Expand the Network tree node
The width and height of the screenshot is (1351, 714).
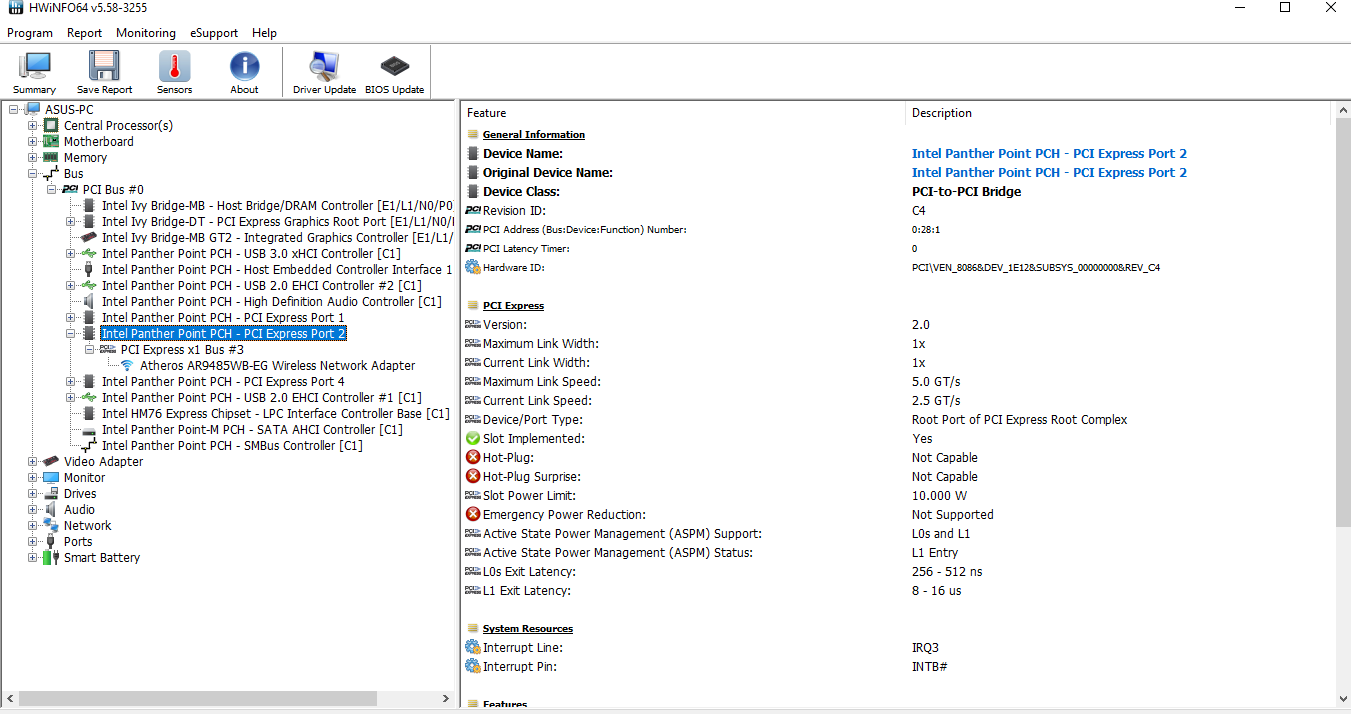pyautogui.click(x=33, y=525)
